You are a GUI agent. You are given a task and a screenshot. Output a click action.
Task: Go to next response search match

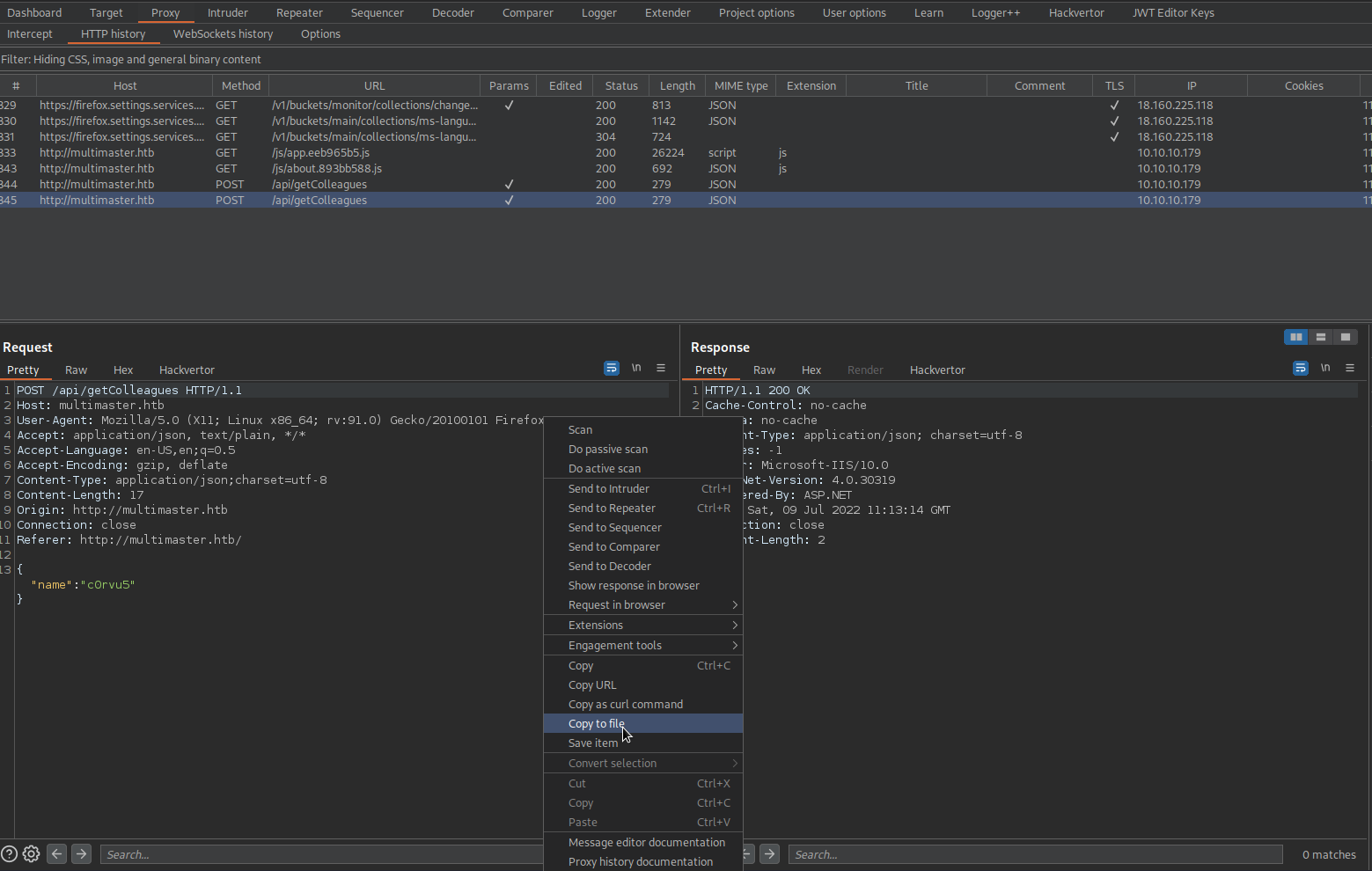[x=769, y=853]
